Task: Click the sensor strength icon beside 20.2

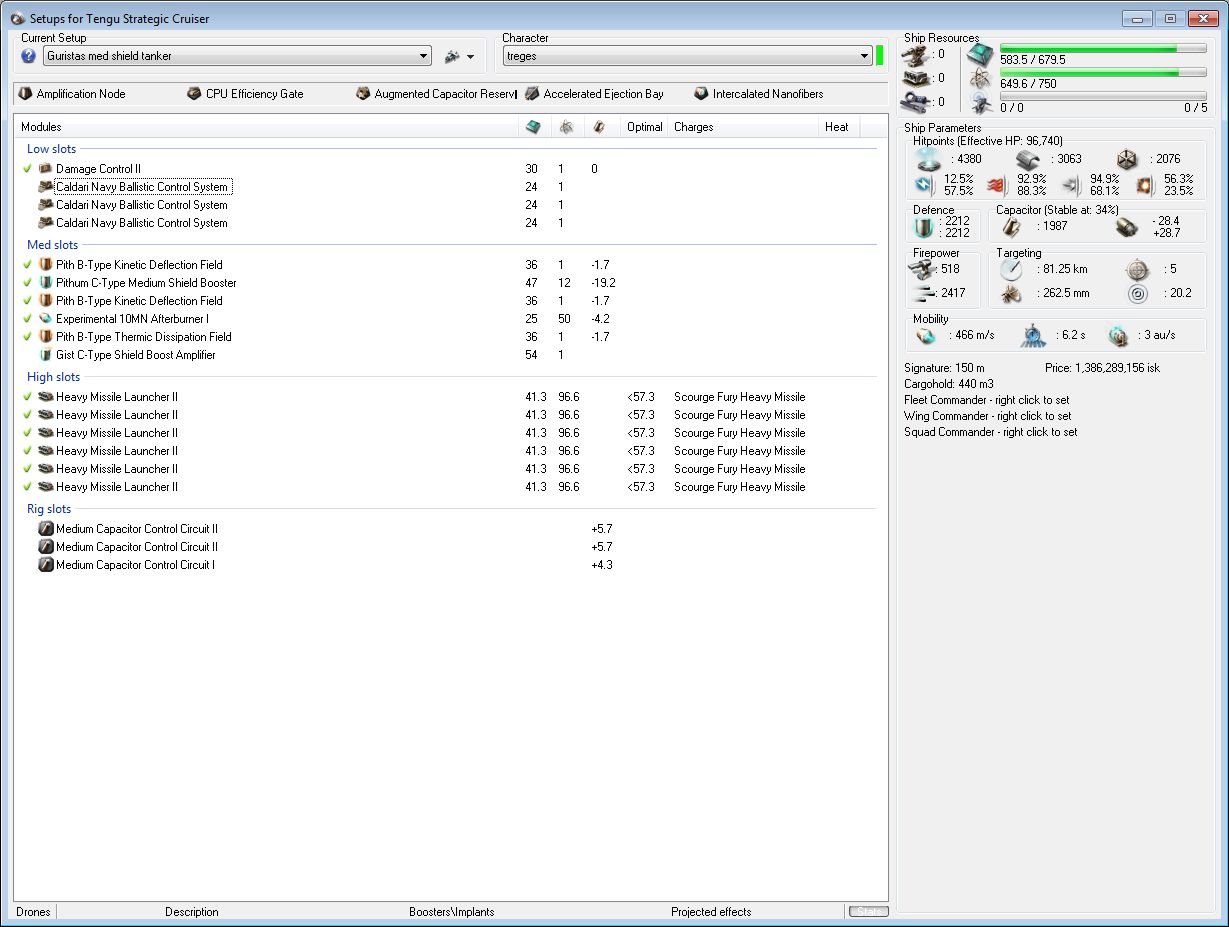Action: click(1137, 294)
